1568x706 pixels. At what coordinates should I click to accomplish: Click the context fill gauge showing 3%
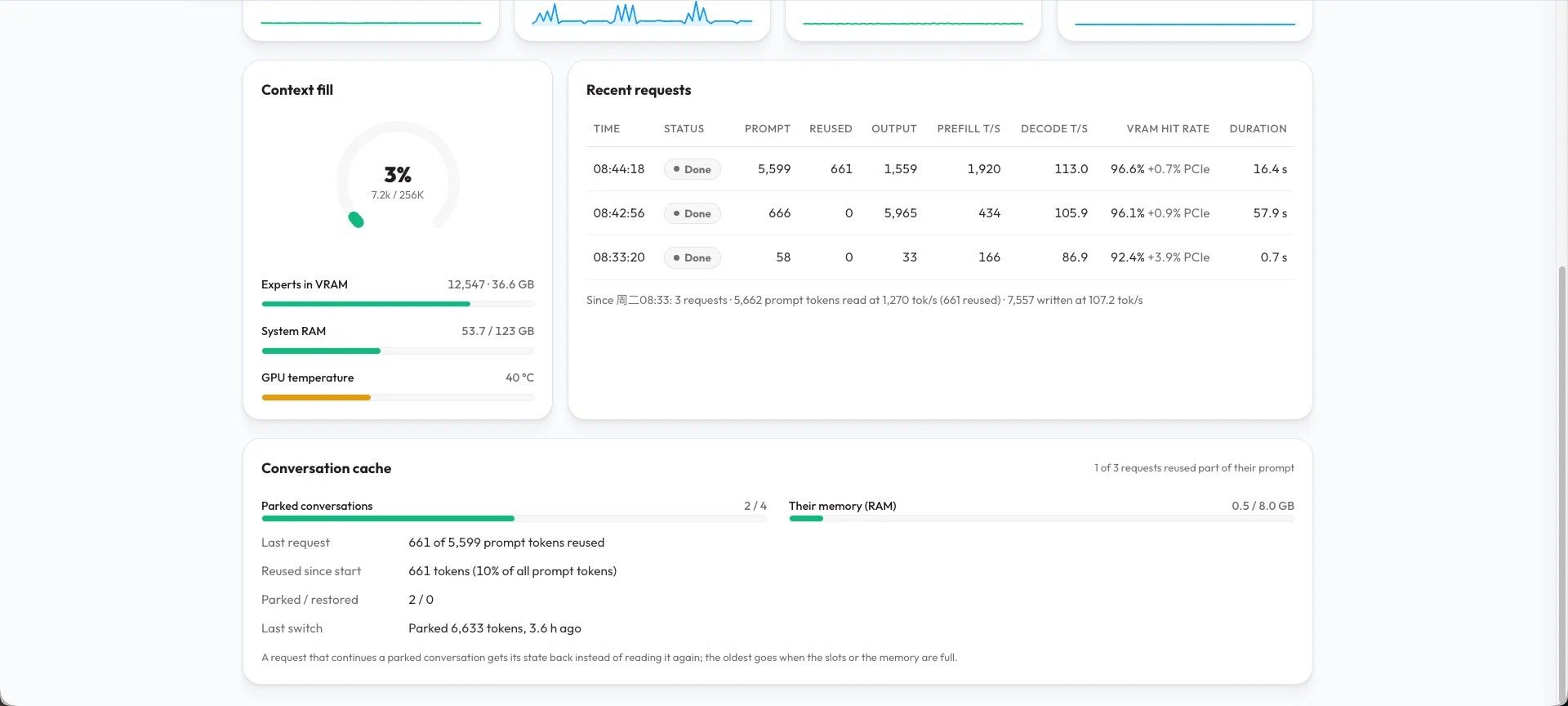pos(398,176)
